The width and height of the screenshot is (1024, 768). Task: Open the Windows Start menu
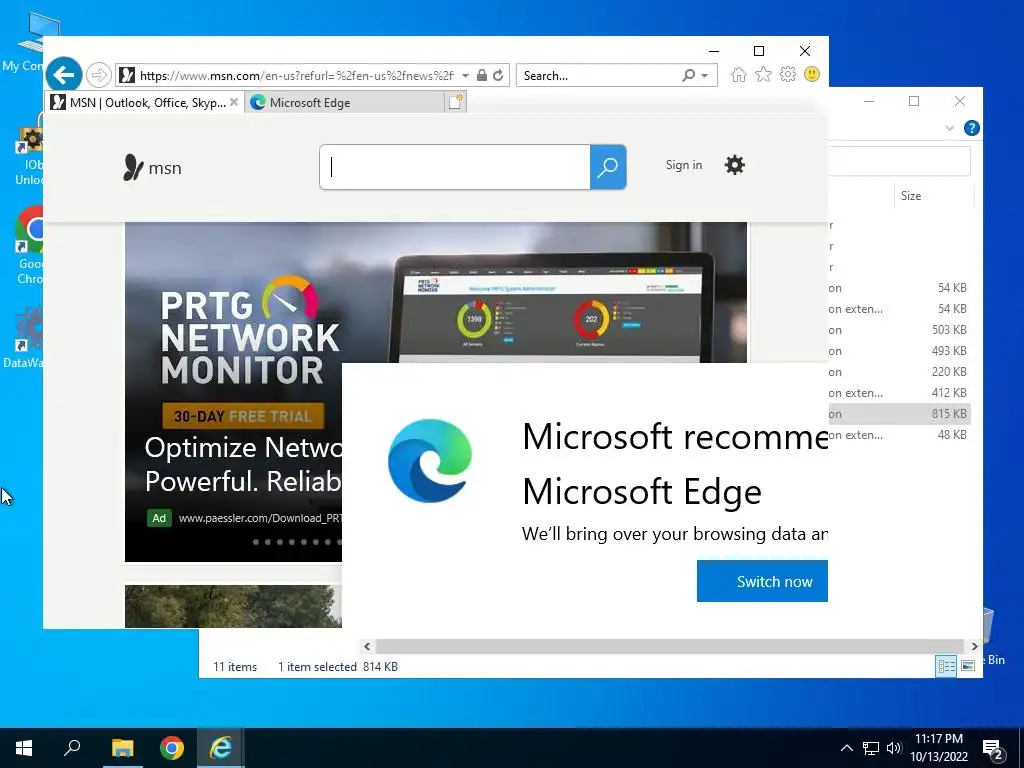(x=24, y=748)
